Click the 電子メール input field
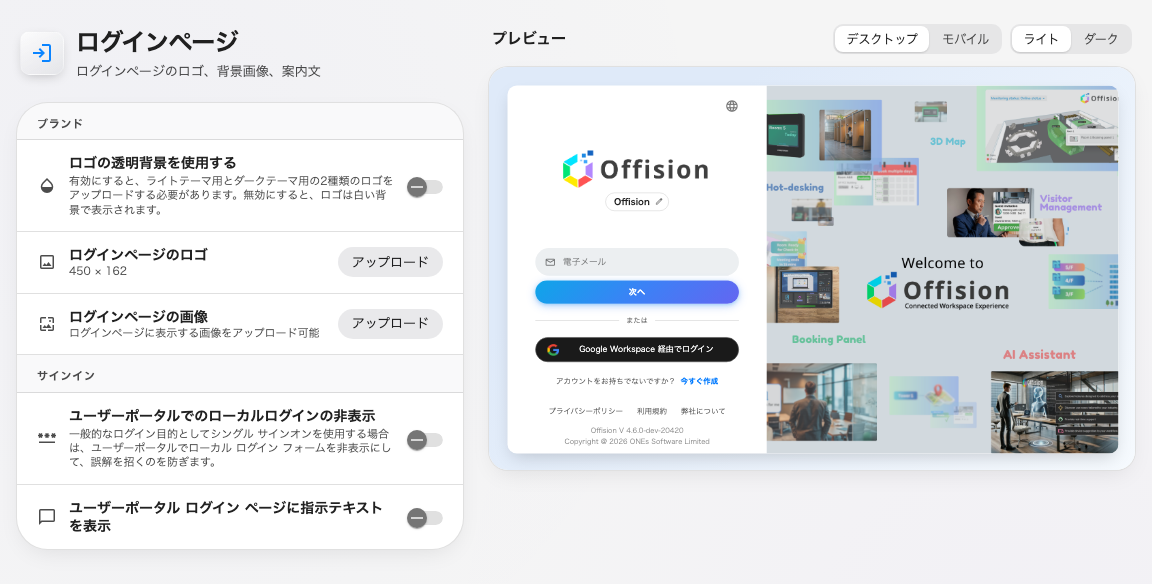 [x=637, y=262]
